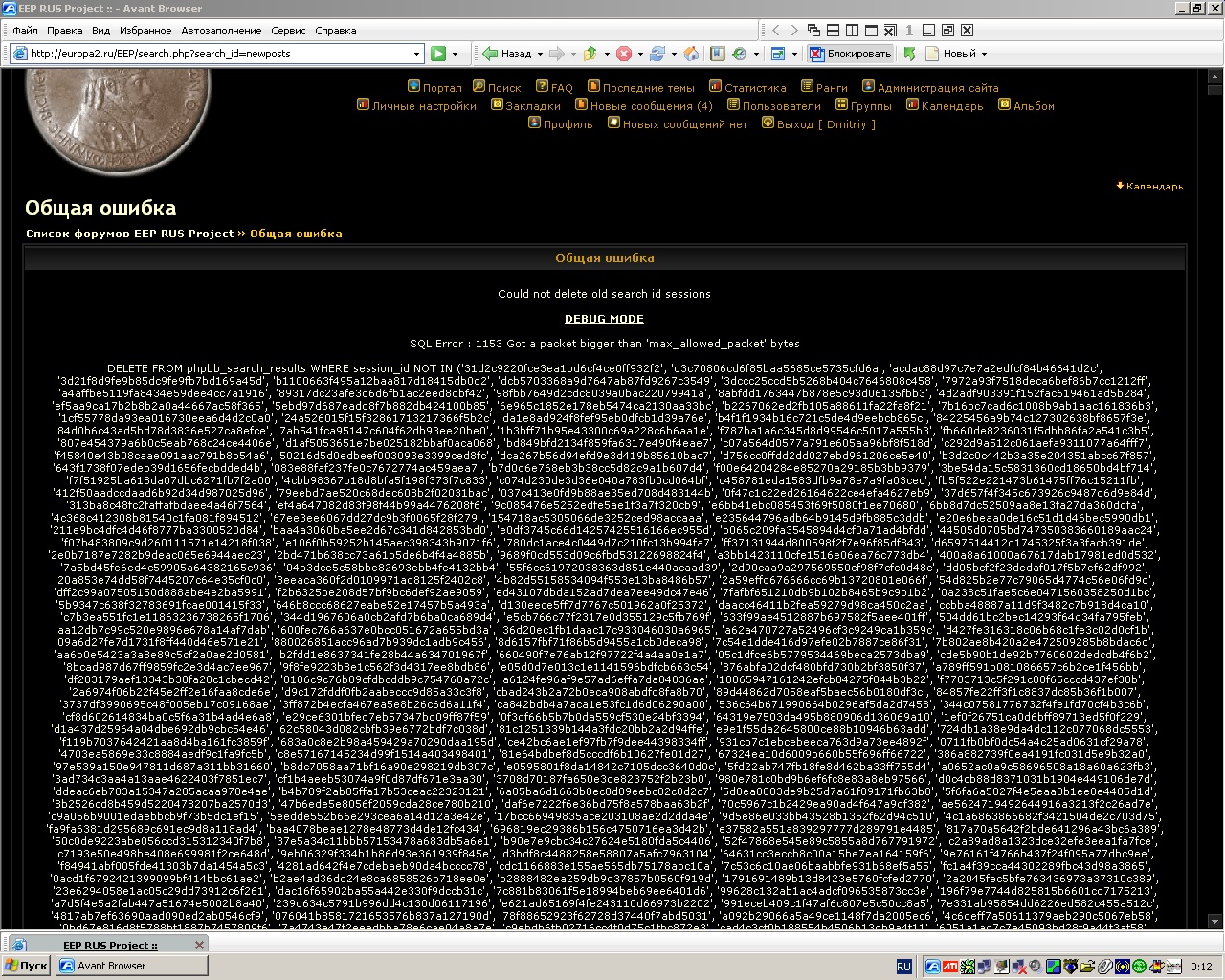Viewport: 1225px width, 980px height.
Task: Toggle the Блокировать popup blocker button
Action: [851, 54]
